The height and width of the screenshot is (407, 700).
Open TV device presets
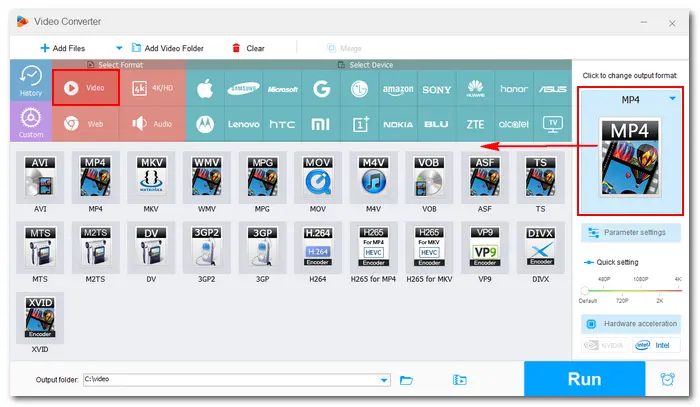coord(553,124)
